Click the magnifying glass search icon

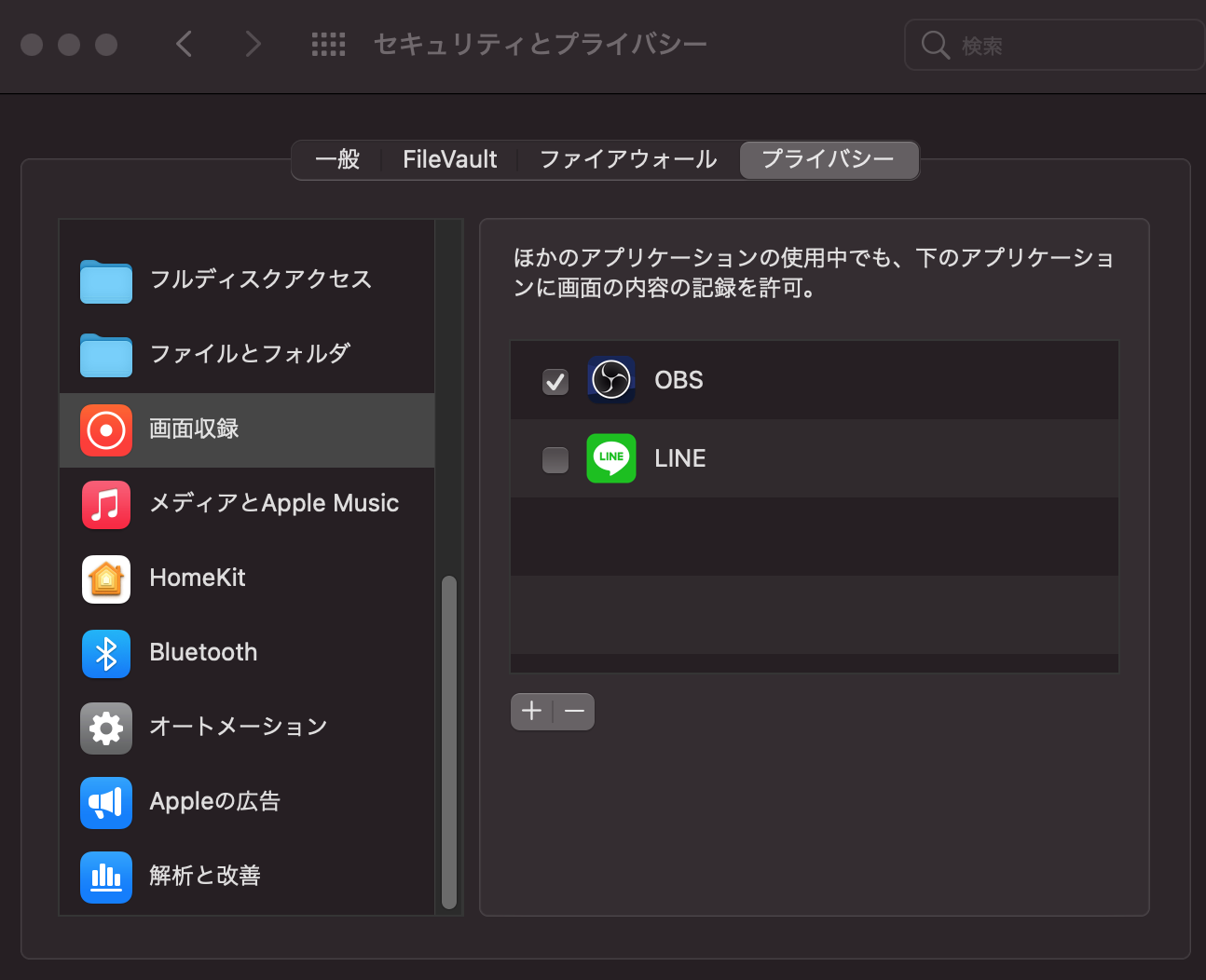coord(935,45)
